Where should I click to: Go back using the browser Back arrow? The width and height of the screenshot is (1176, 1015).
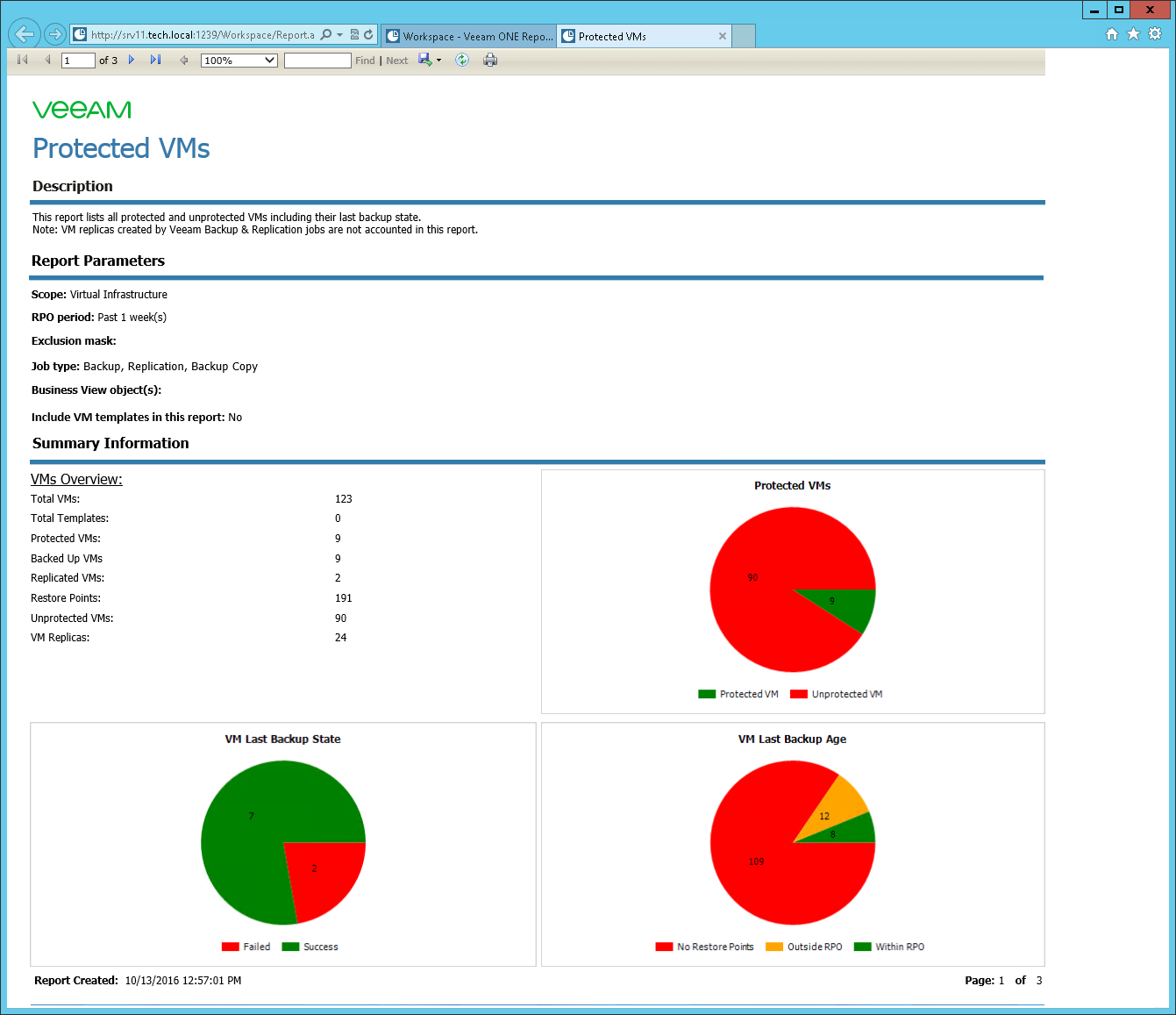tap(25, 34)
